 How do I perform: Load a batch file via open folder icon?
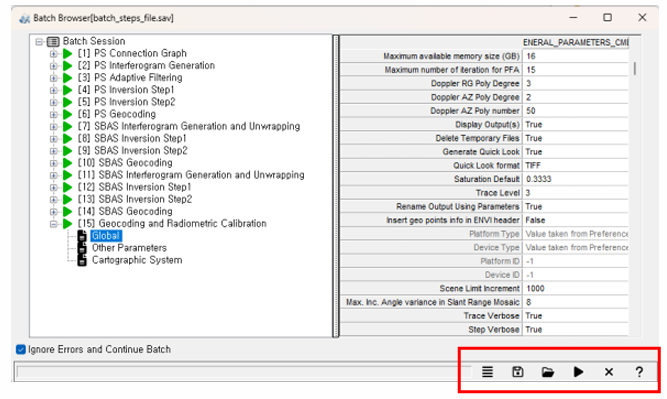click(x=548, y=372)
